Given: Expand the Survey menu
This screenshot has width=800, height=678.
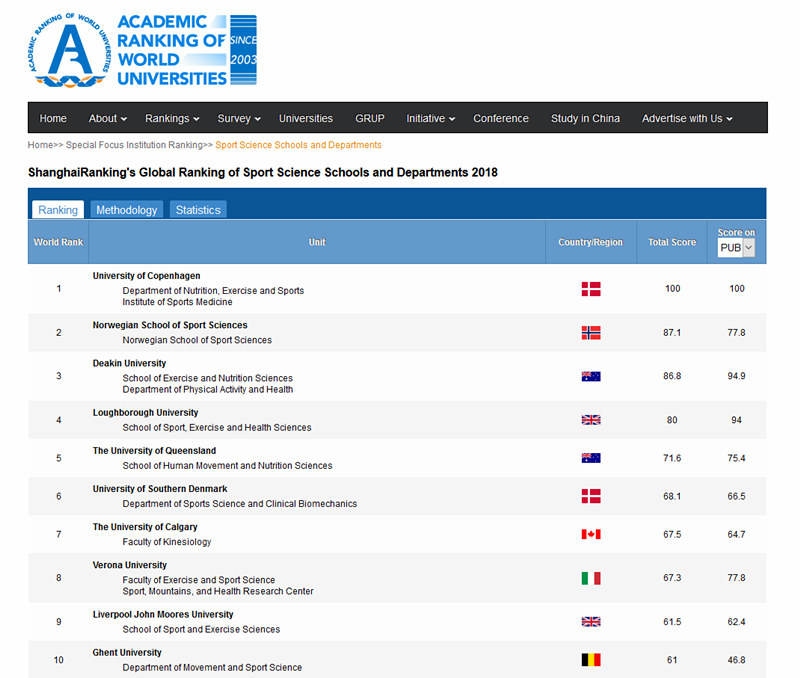Looking at the screenshot, I should pyautogui.click(x=239, y=118).
